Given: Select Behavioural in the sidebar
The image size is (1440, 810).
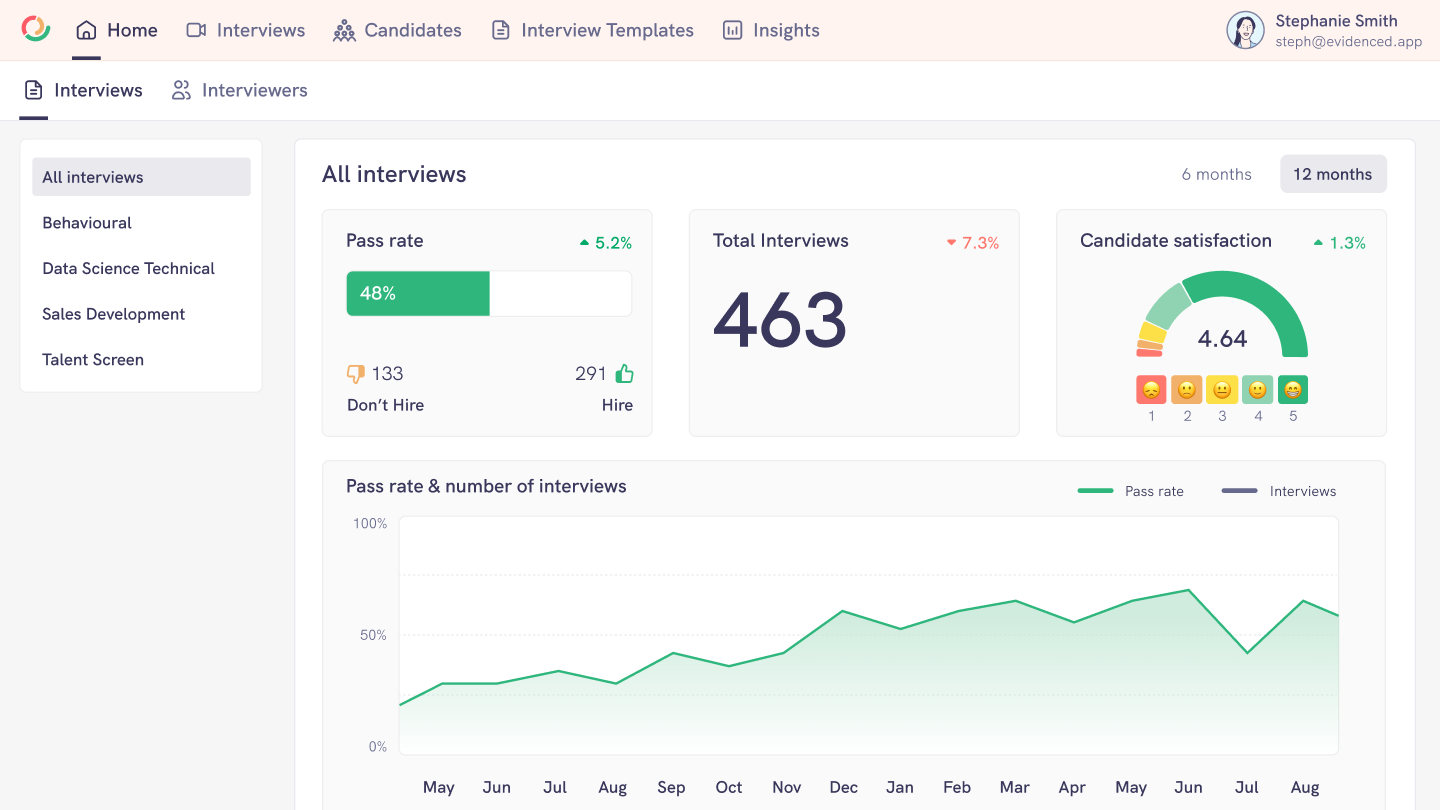Looking at the screenshot, I should coord(87,223).
